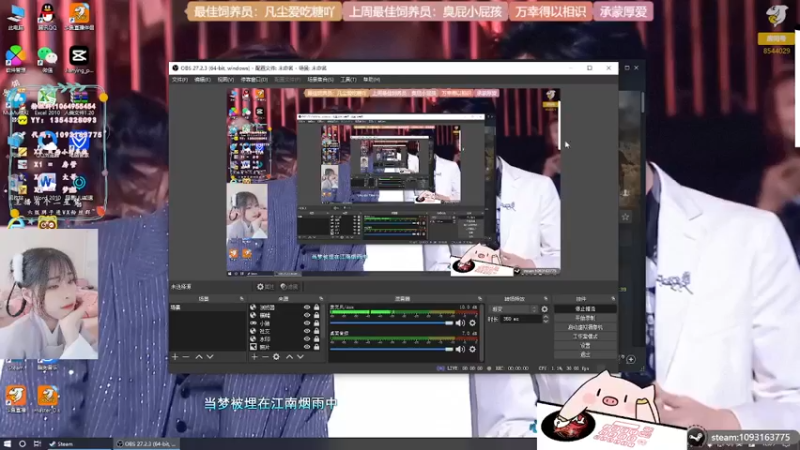800x450 pixels.
Task: Mute the 桌面音频 mixer channel
Action: point(460,349)
